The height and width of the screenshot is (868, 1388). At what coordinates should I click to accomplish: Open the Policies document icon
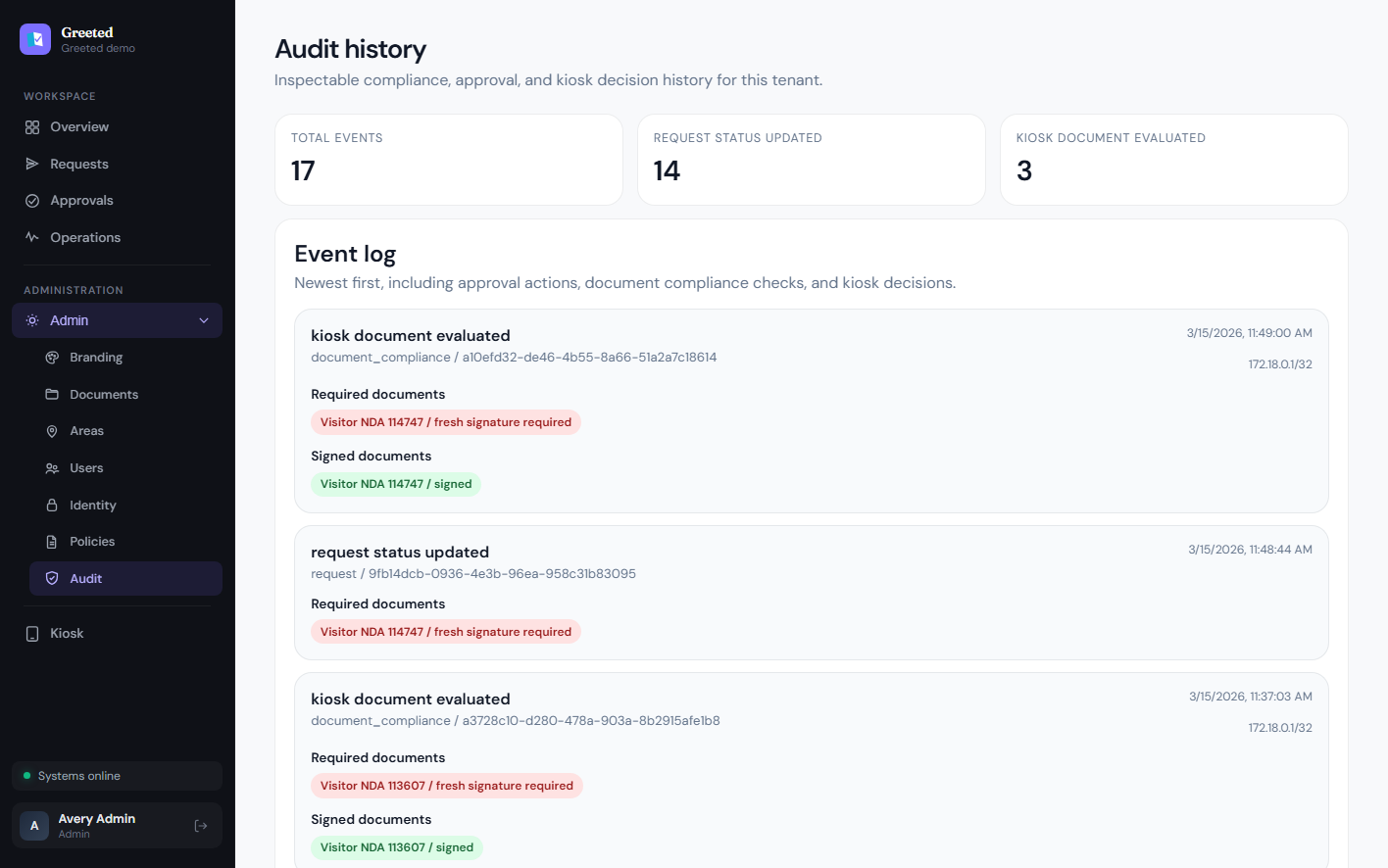tap(53, 541)
